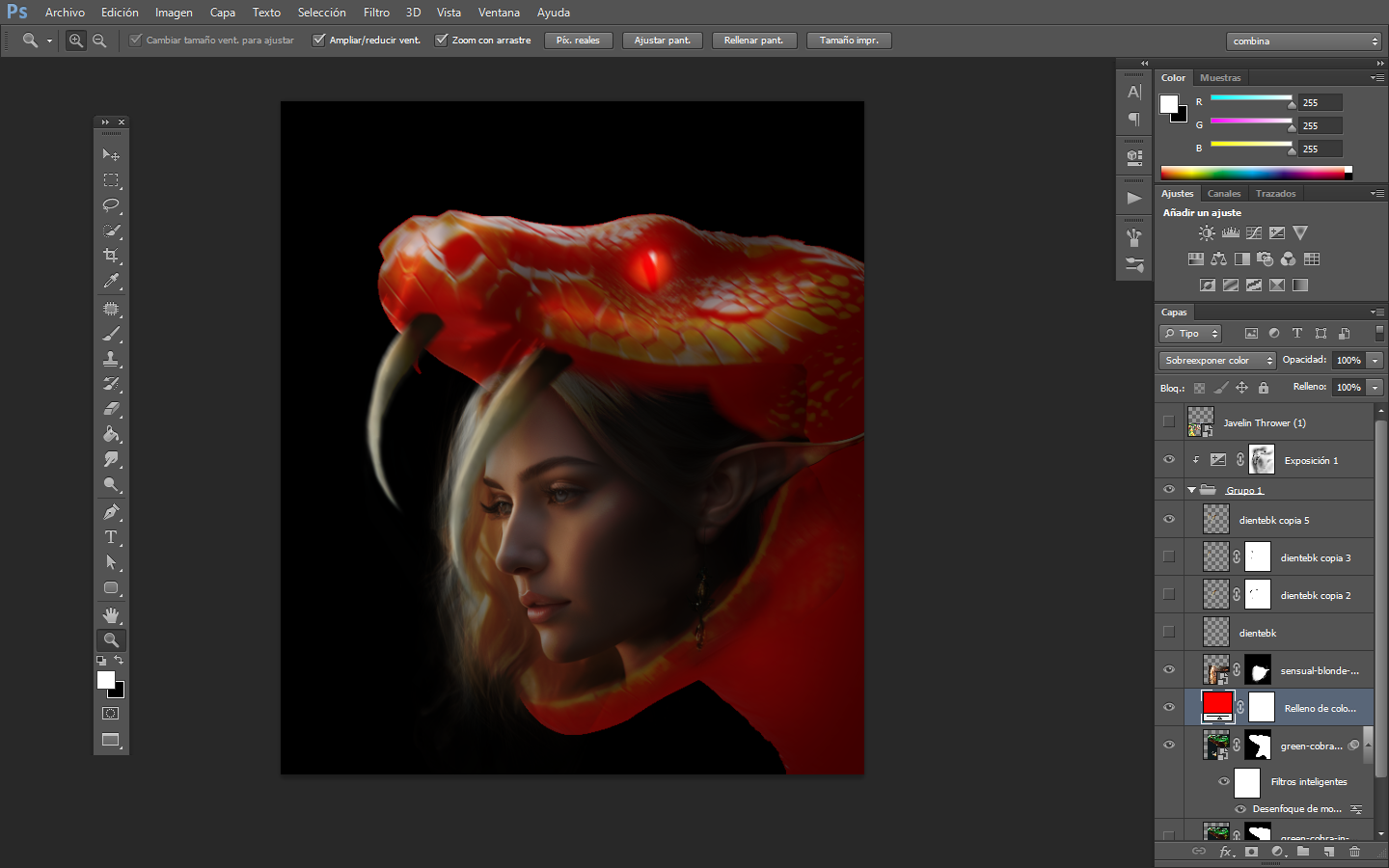Hide the Relleno de color layer

click(x=1169, y=708)
